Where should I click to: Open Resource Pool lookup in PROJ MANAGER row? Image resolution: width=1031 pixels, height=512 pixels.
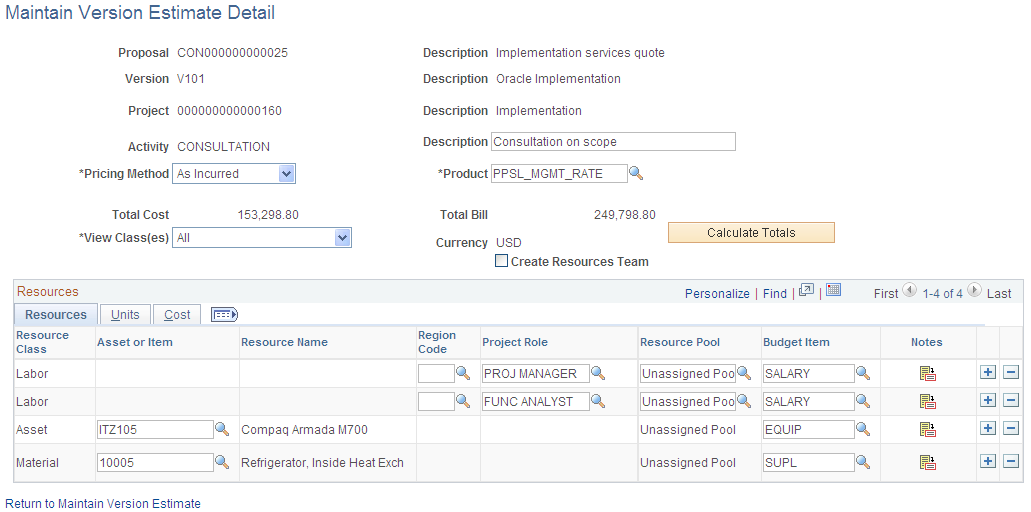[x=744, y=373]
